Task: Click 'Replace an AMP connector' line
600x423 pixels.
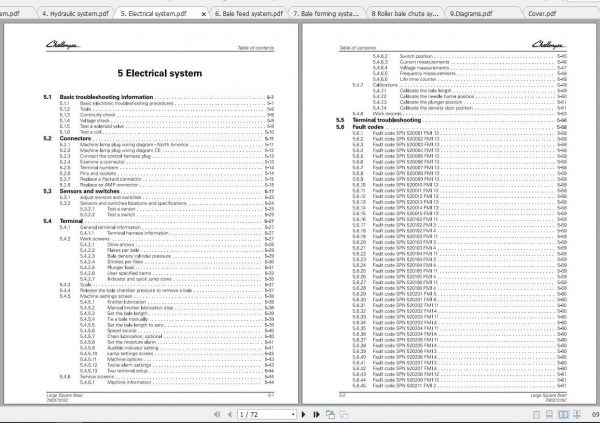Action: click(x=167, y=185)
